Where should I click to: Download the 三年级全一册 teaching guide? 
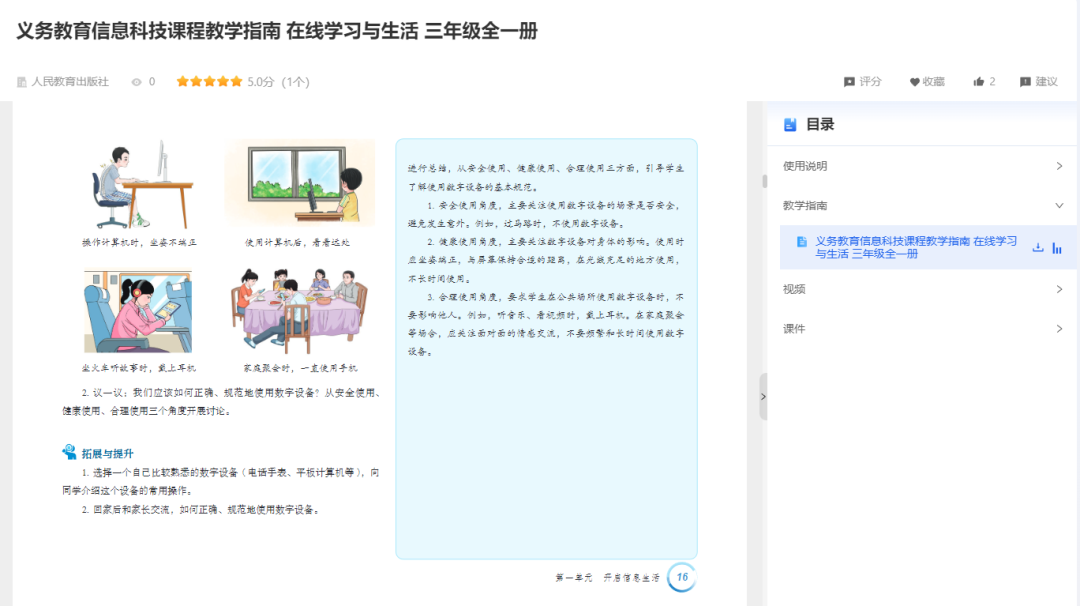(x=1038, y=248)
